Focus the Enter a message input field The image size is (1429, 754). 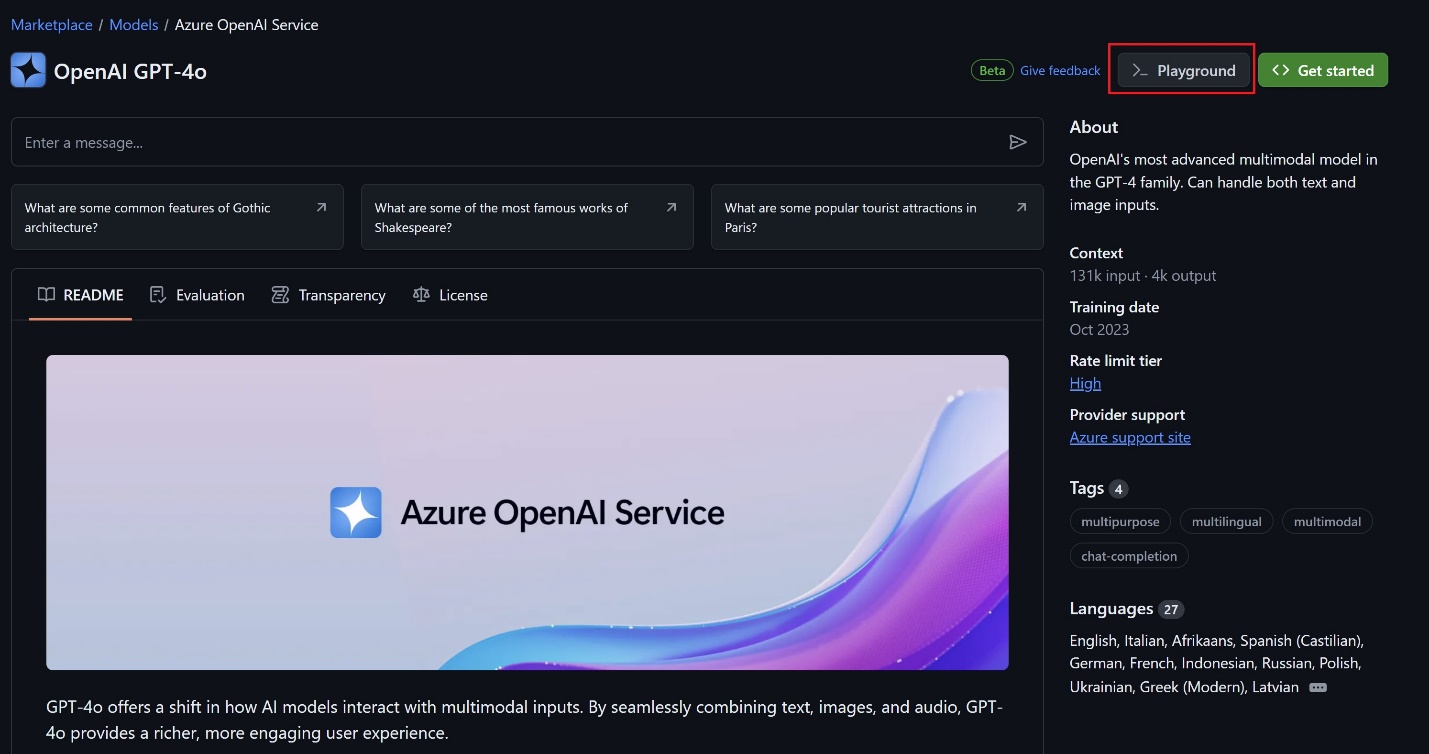click(527, 142)
